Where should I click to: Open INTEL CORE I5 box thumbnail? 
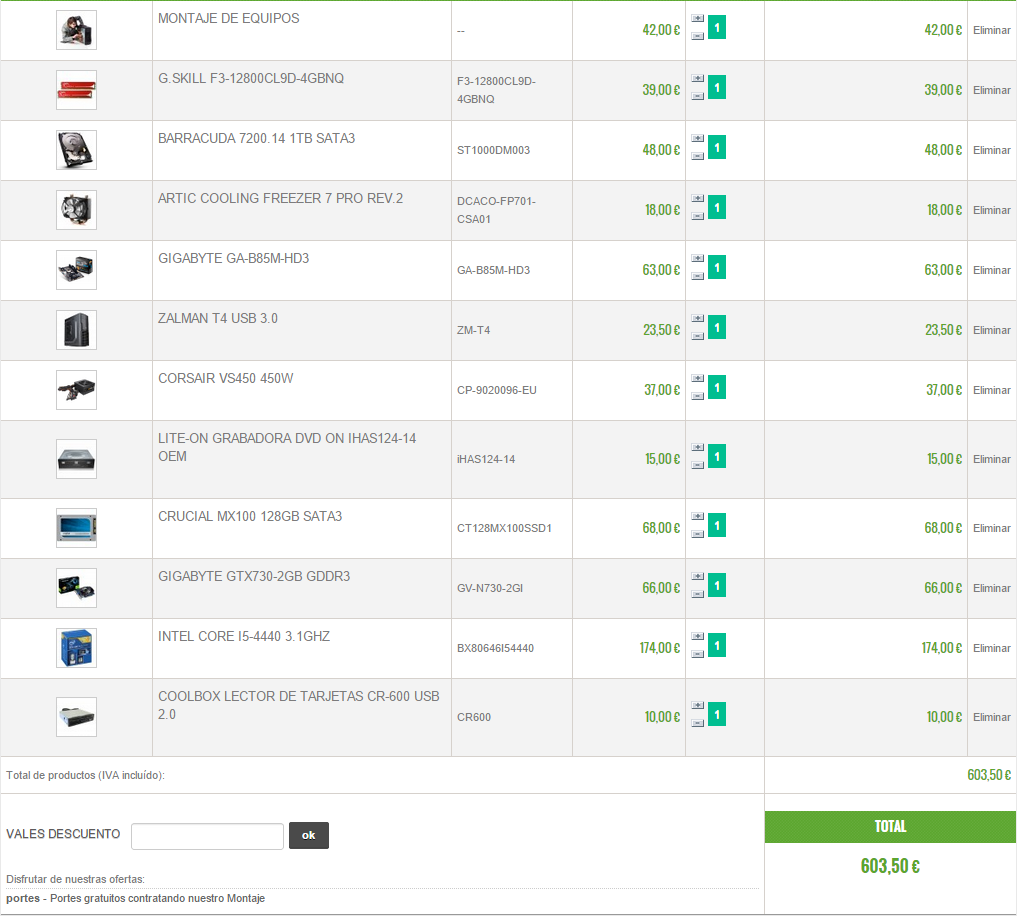(76, 648)
